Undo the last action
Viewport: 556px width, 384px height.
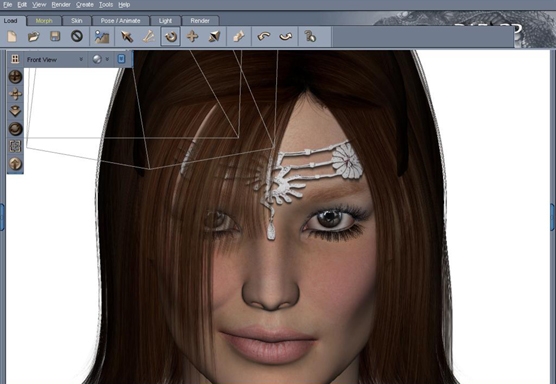click(263, 36)
